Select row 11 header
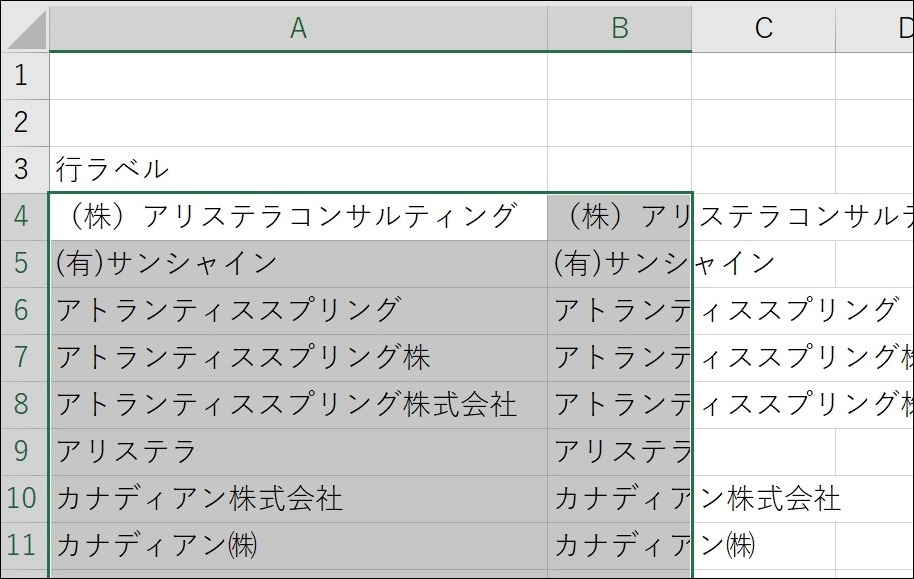914x579 pixels. [x=24, y=546]
